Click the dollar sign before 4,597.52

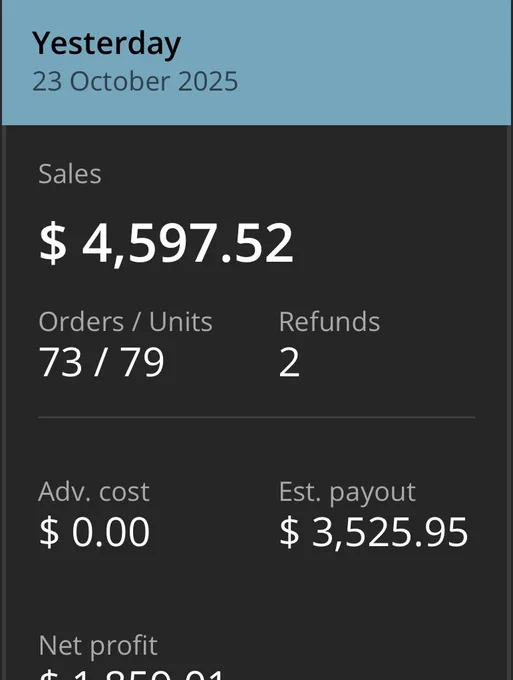[52, 242]
